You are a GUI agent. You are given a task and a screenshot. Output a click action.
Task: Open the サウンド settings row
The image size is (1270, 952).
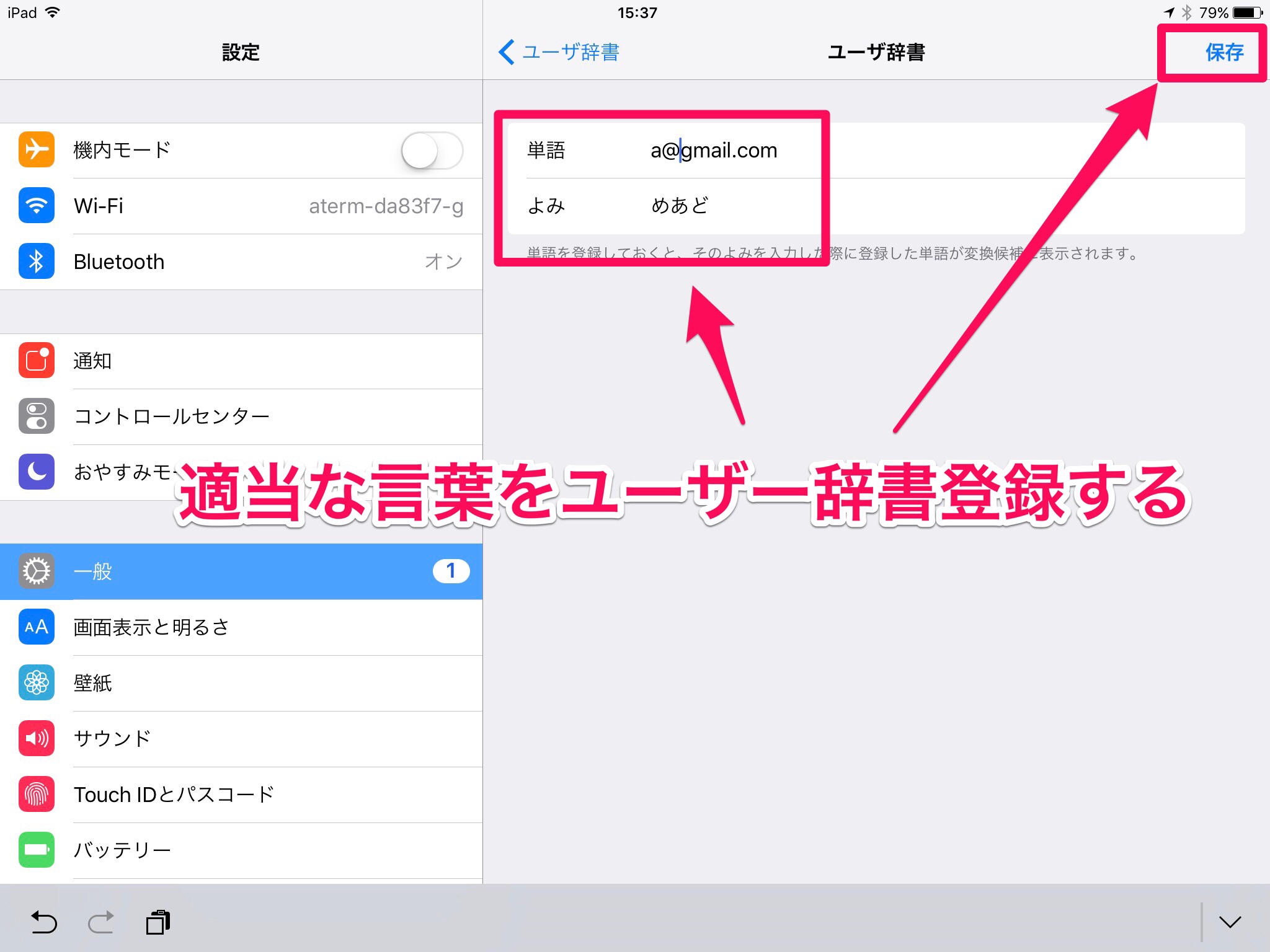tap(241, 739)
